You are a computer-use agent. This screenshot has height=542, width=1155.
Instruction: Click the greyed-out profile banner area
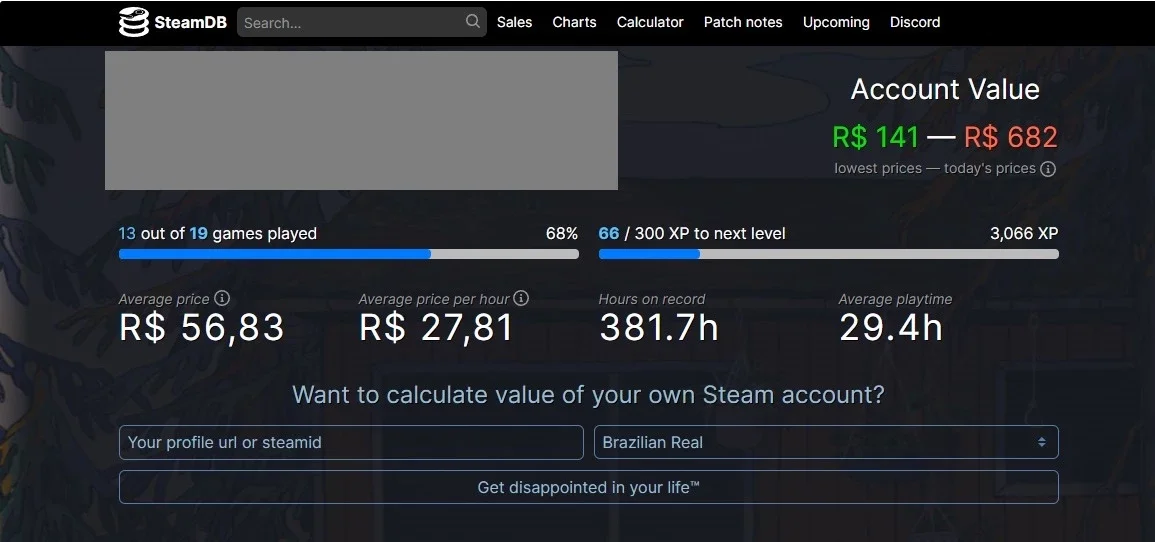click(361, 120)
